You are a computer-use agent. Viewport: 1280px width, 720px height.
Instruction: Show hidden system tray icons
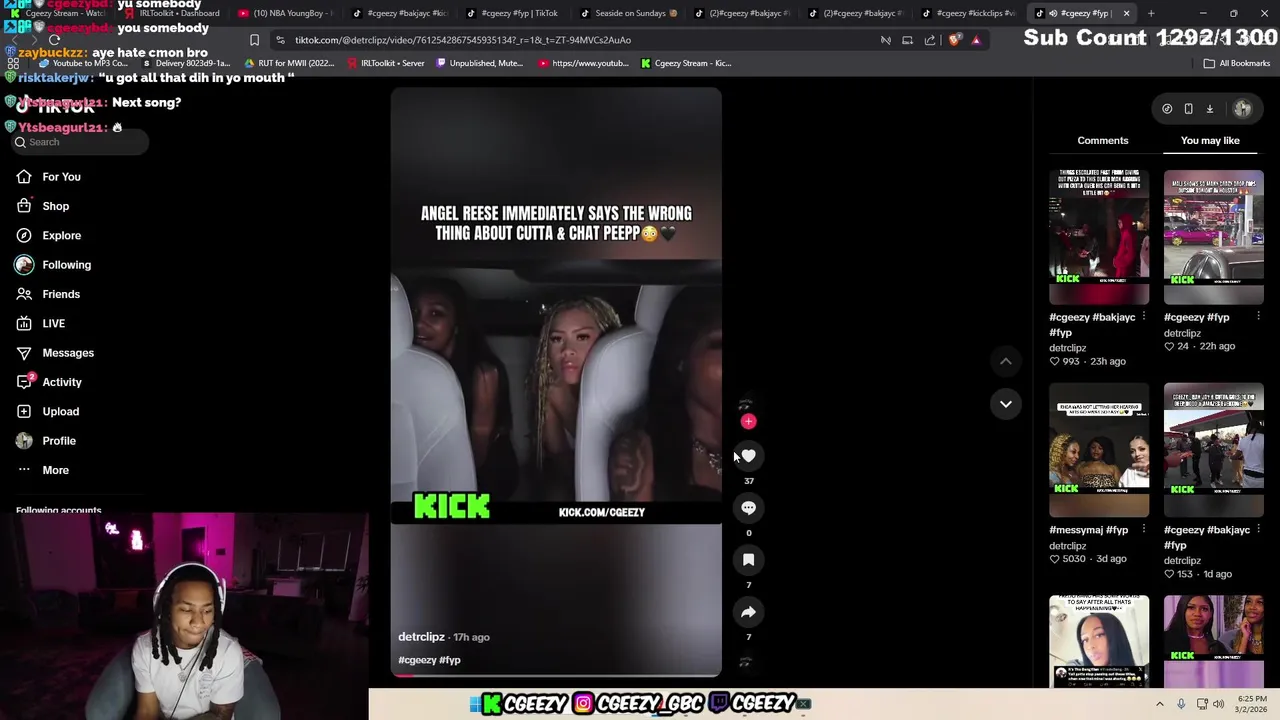[x=1160, y=704]
